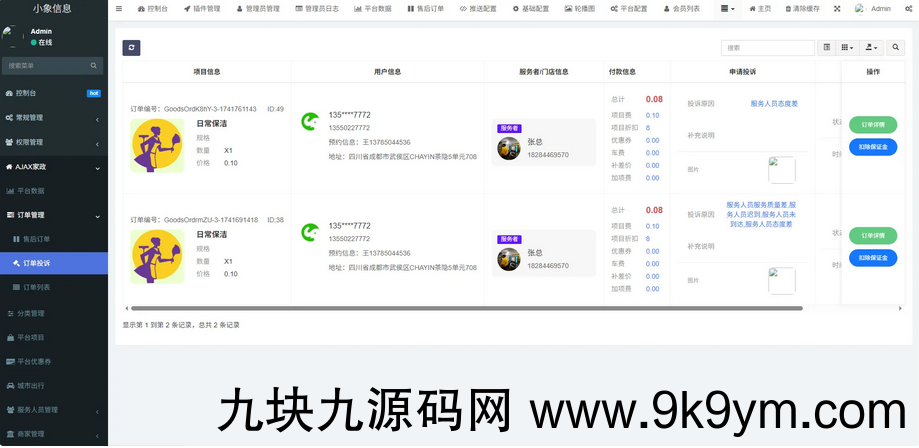Open 平台数据 chart shortcut in top bar
This screenshot has width=919, height=448.
pos(370,8)
